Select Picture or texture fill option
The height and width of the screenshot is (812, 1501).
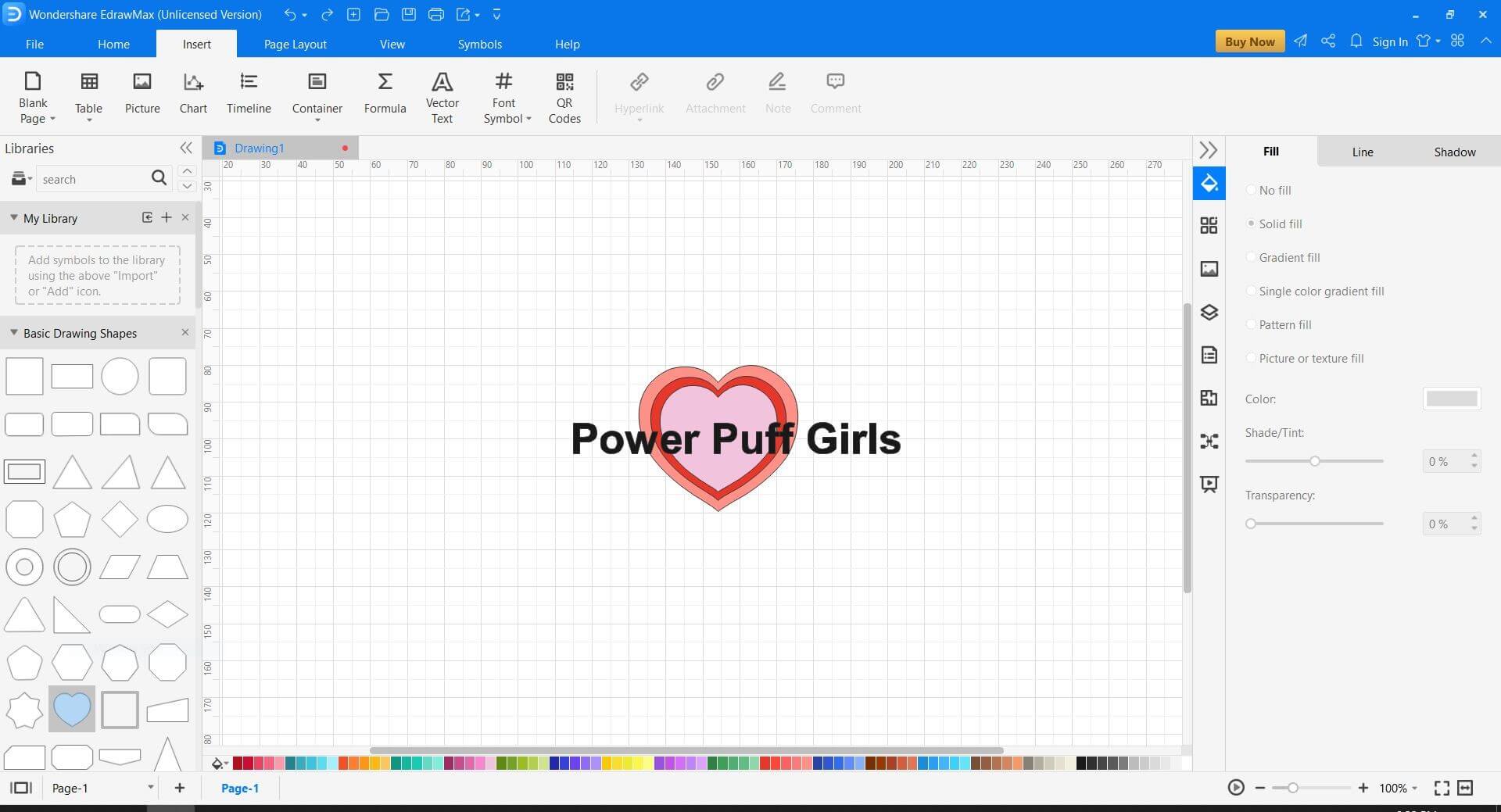point(1305,358)
